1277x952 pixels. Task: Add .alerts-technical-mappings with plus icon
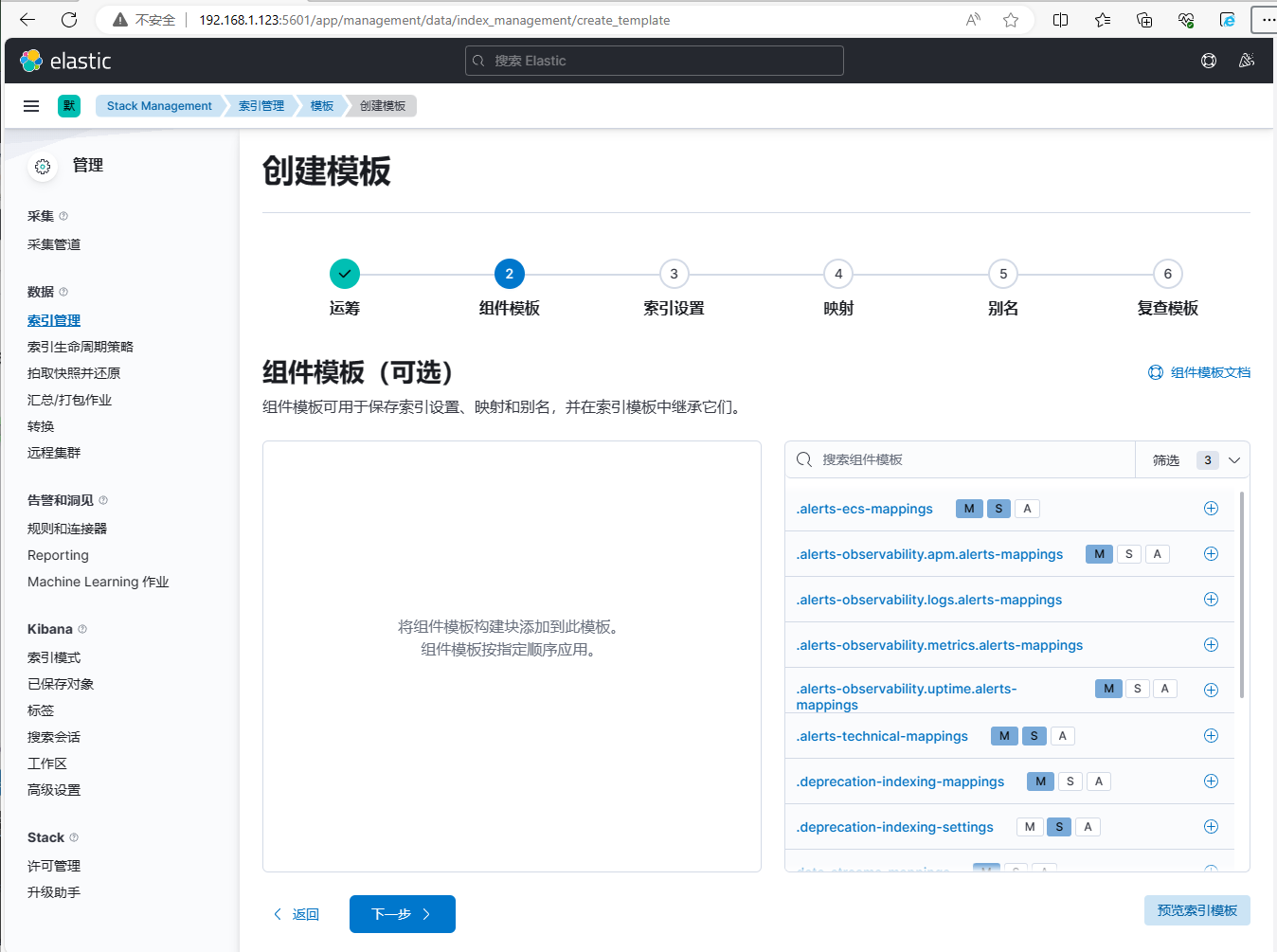click(1210, 736)
